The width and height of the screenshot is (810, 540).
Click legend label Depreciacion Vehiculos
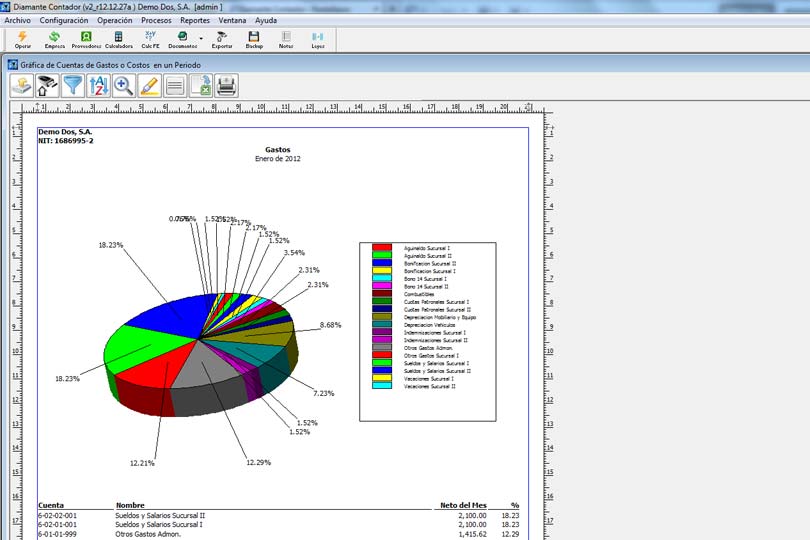coord(430,325)
